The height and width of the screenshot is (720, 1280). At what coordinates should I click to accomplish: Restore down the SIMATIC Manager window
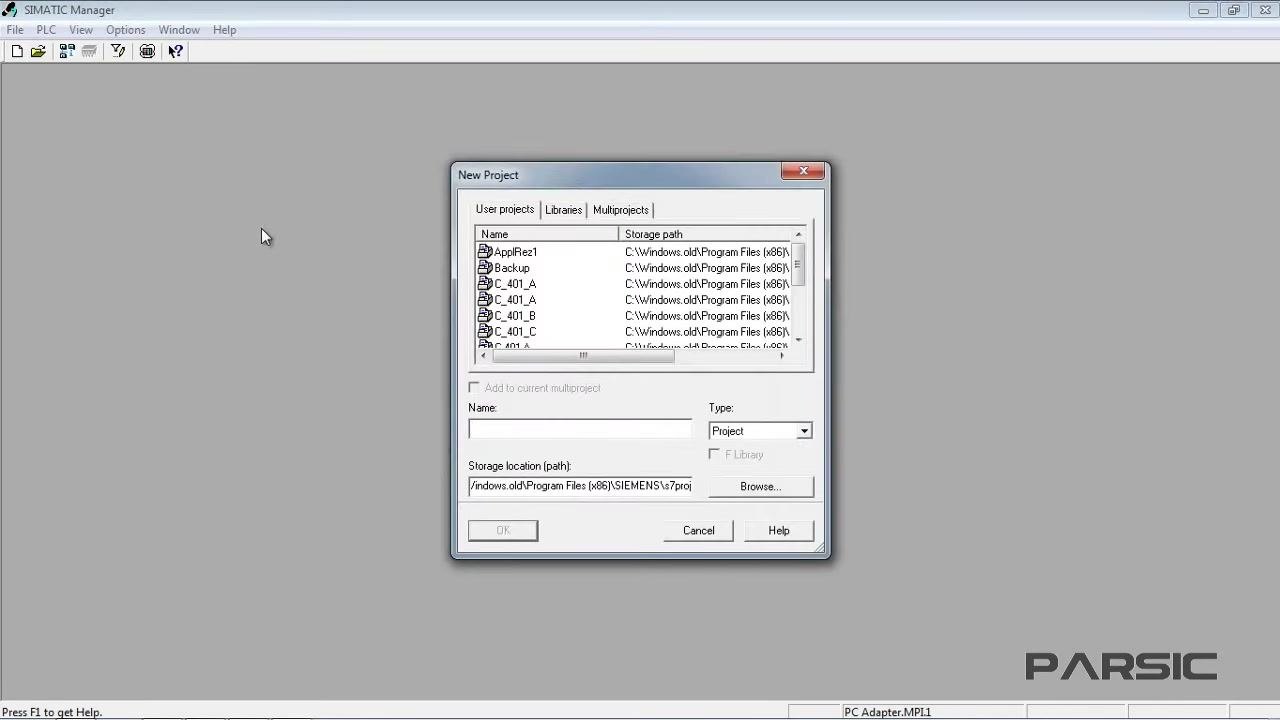pyautogui.click(x=1234, y=10)
